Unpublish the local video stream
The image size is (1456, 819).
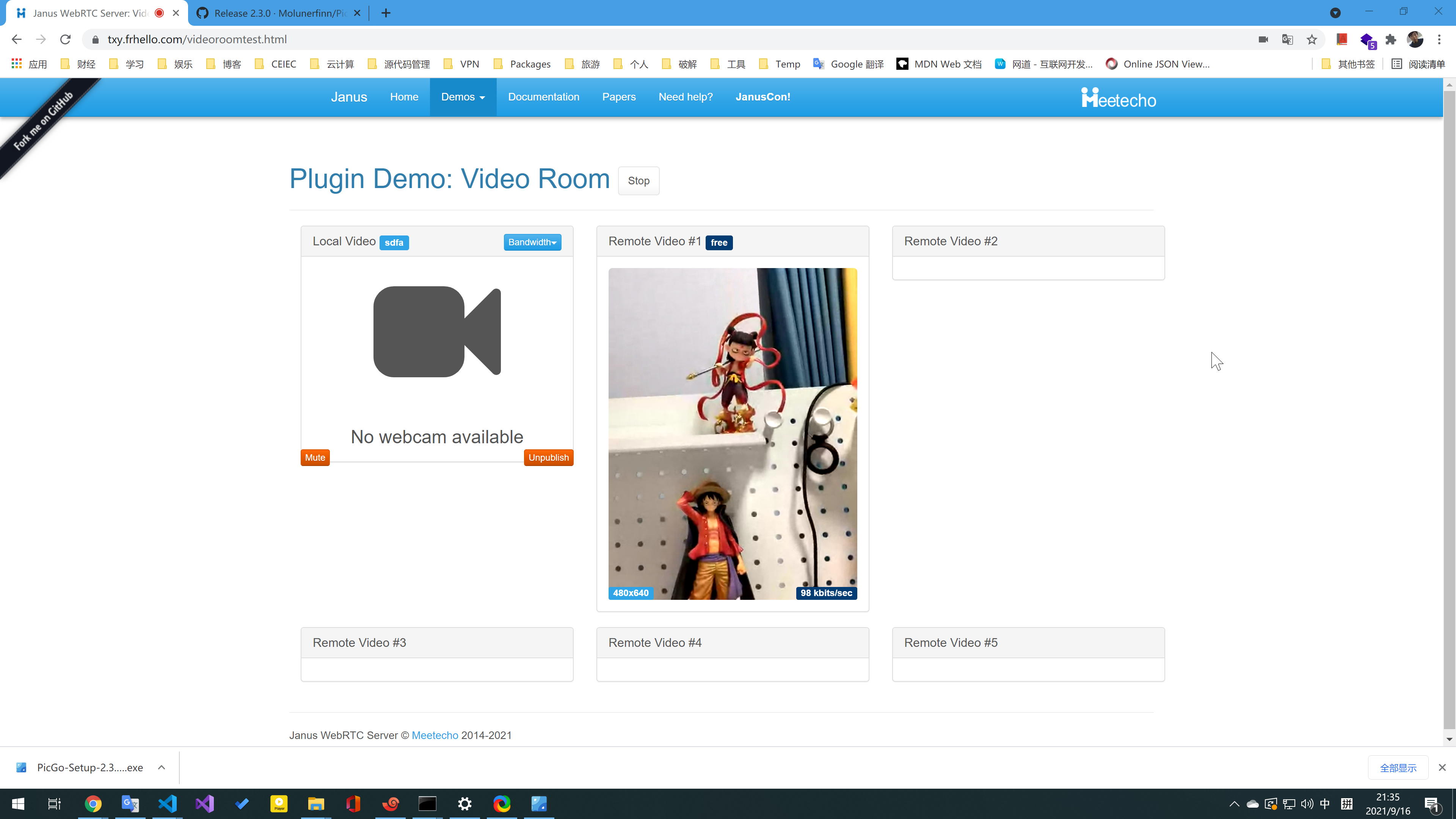548,457
